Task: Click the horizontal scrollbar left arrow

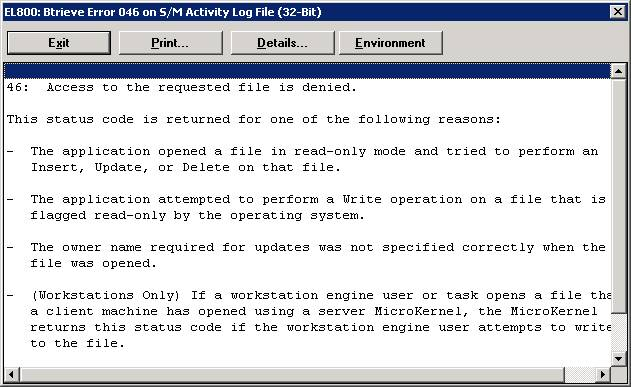Action: click(11, 375)
